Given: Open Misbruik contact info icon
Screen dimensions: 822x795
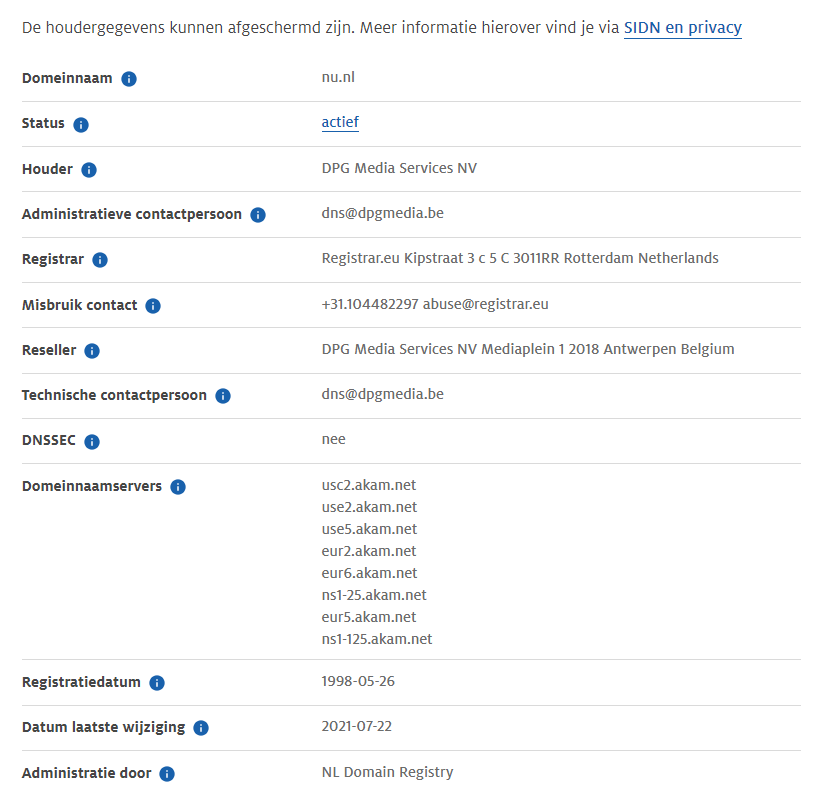Looking at the screenshot, I should tap(153, 306).
